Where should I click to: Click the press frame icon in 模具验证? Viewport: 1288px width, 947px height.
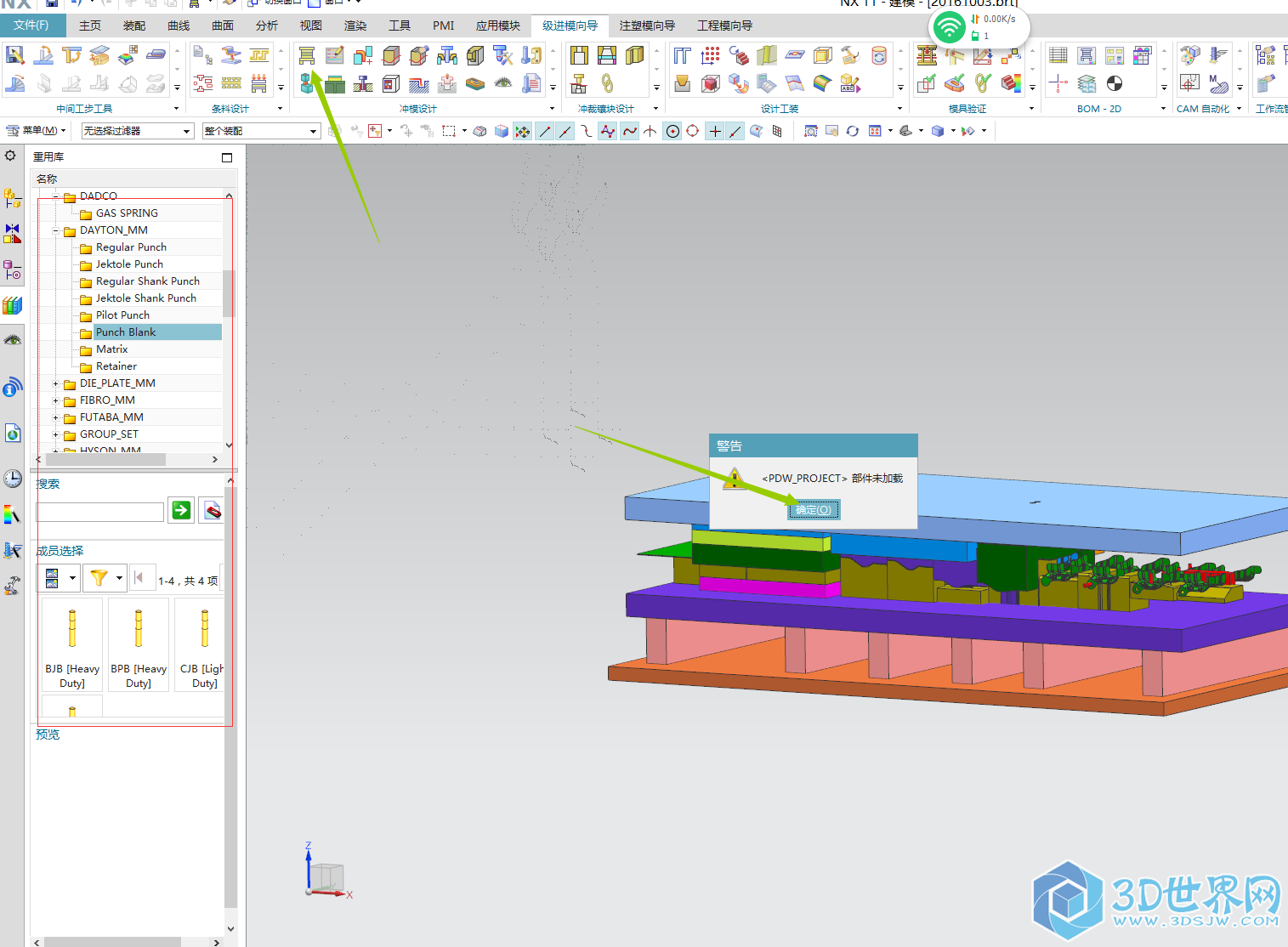pyautogui.click(x=927, y=56)
